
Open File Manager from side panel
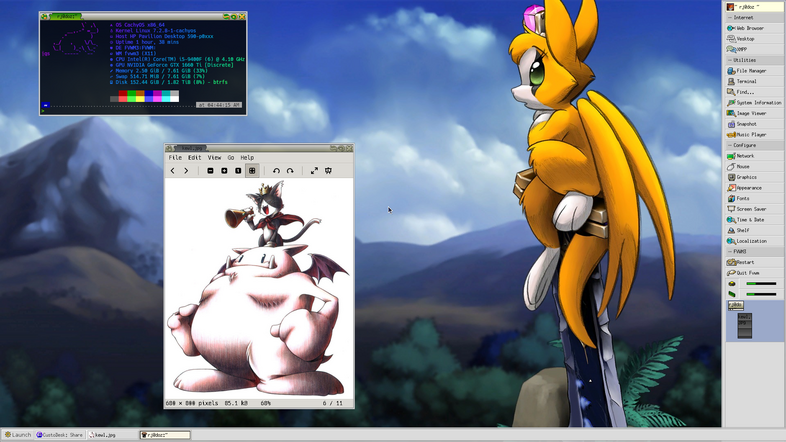754,71
